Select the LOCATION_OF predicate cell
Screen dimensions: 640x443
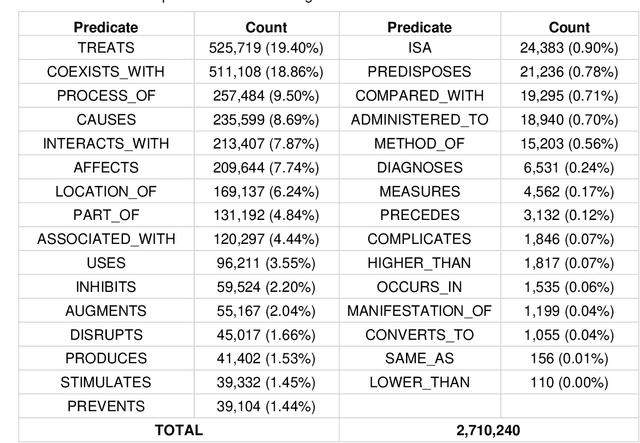click(106, 191)
